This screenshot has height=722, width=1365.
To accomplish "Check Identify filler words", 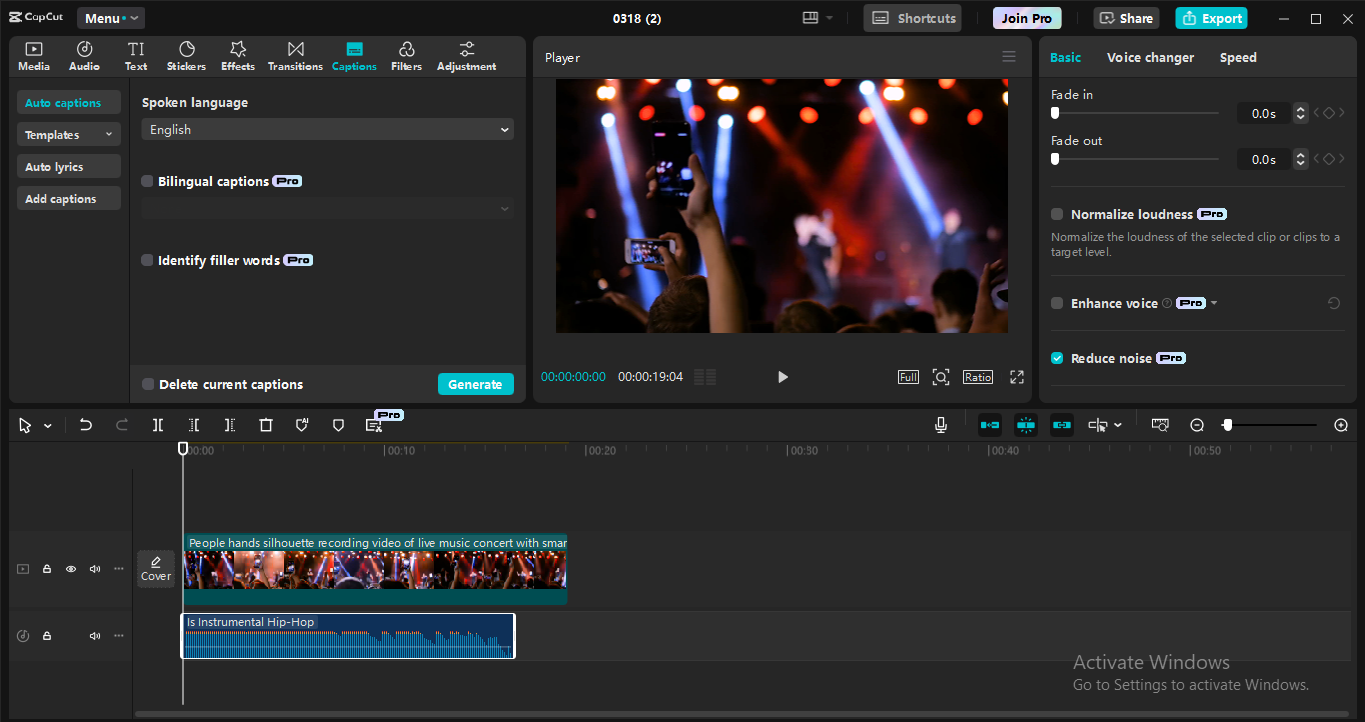I will (x=147, y=259).
